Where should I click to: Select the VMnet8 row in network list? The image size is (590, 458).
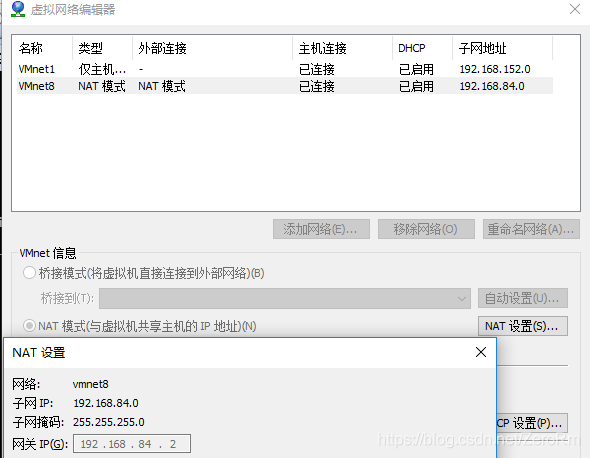click(285, 86)
